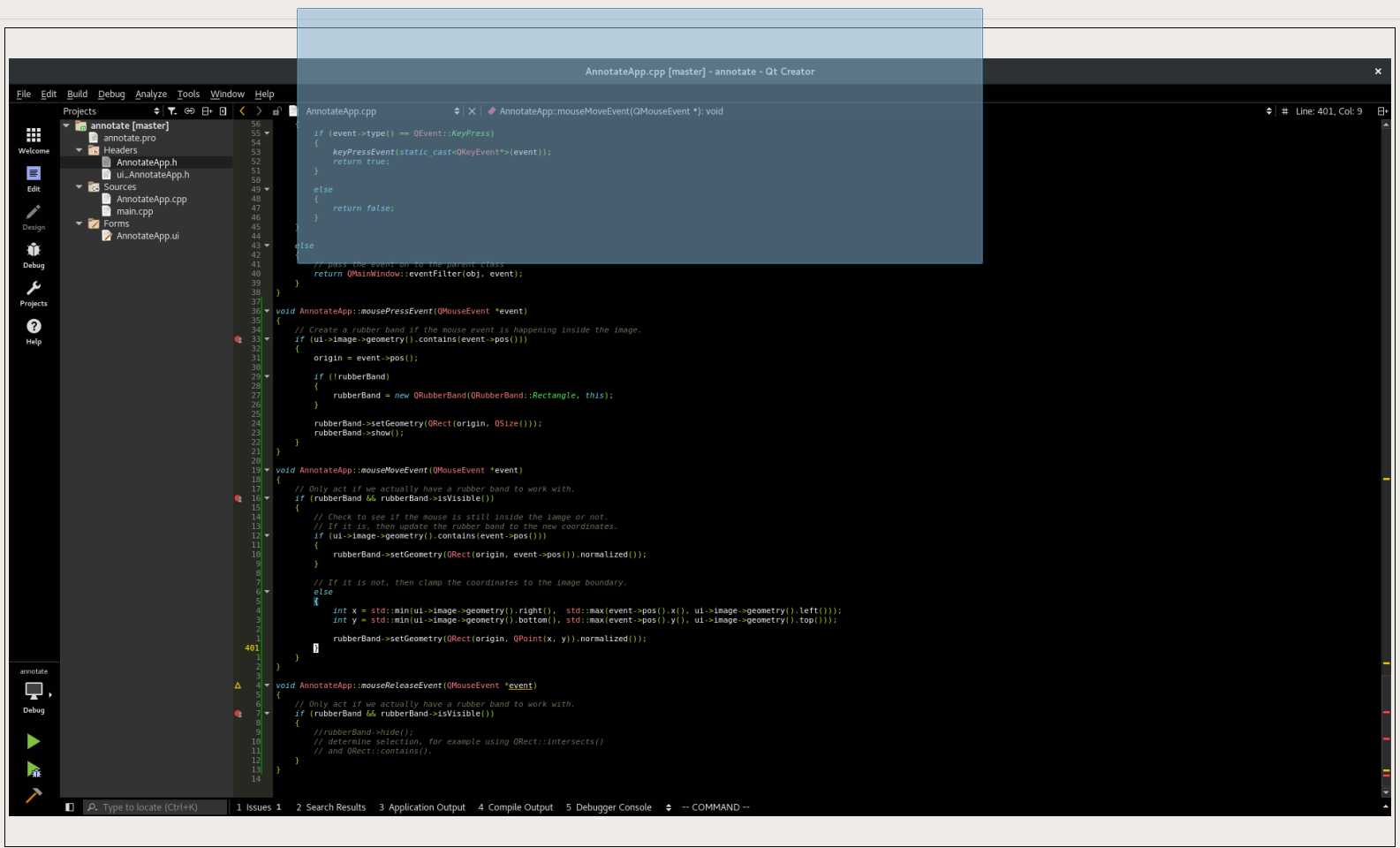Click the editor vertical scrollbar up arrow
The width and height of the screenshot is (1400, 848).
1386,125
